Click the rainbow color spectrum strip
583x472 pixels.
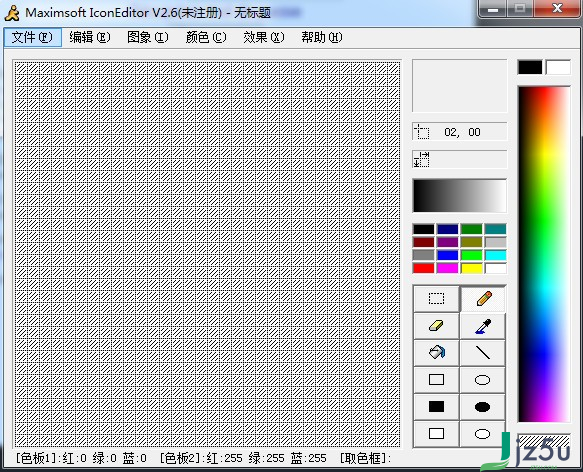click(x=544, y=254)
